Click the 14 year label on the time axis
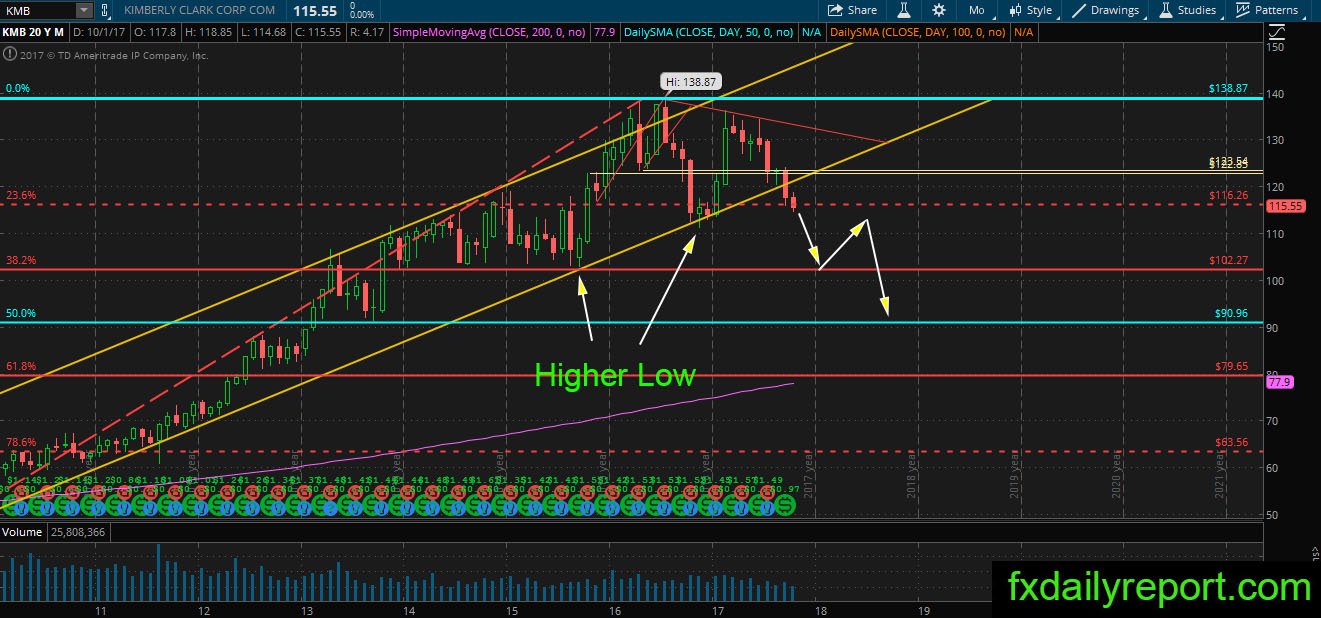 [x=408, y=609]
